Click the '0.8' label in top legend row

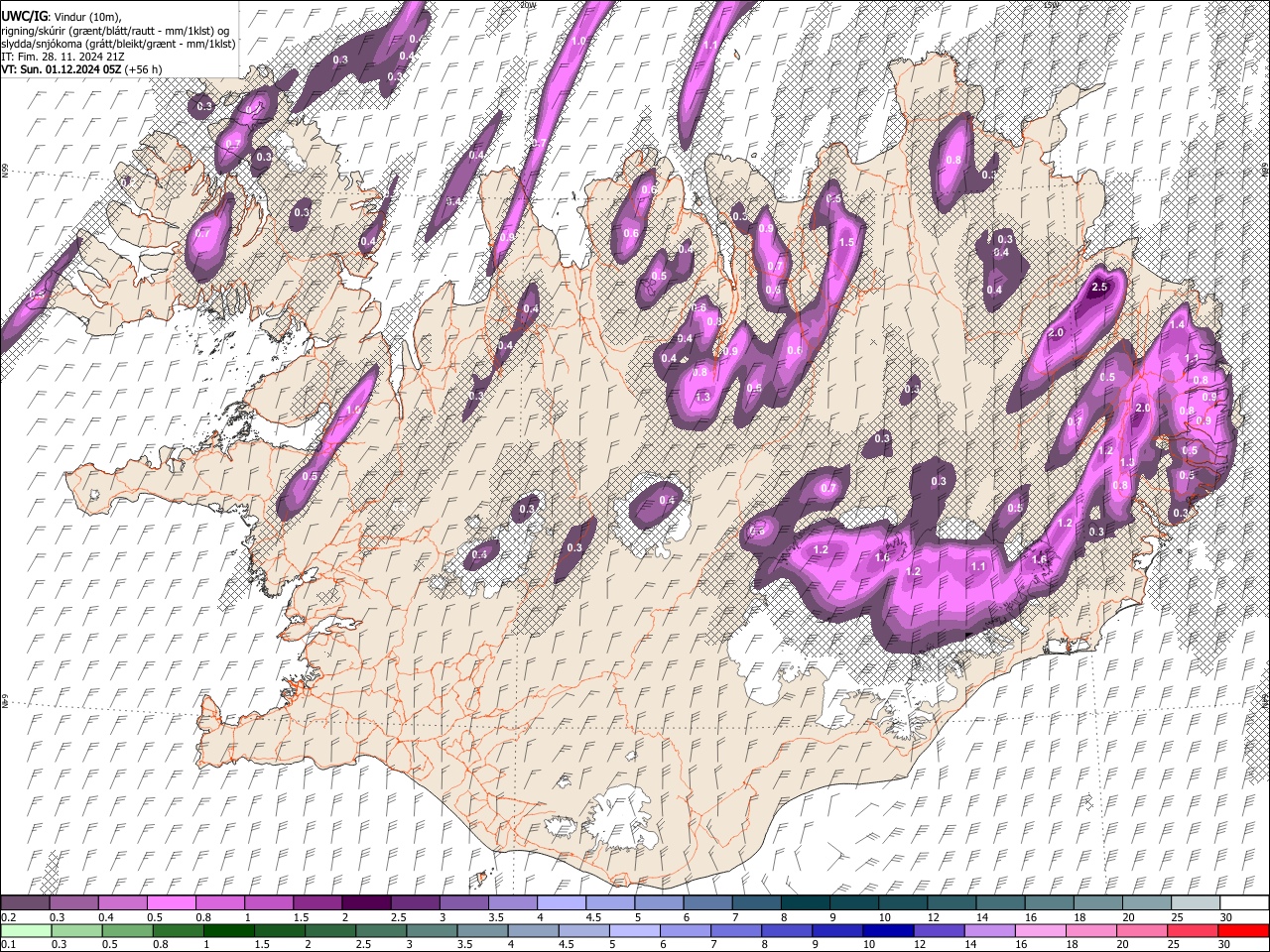[203, 917]
